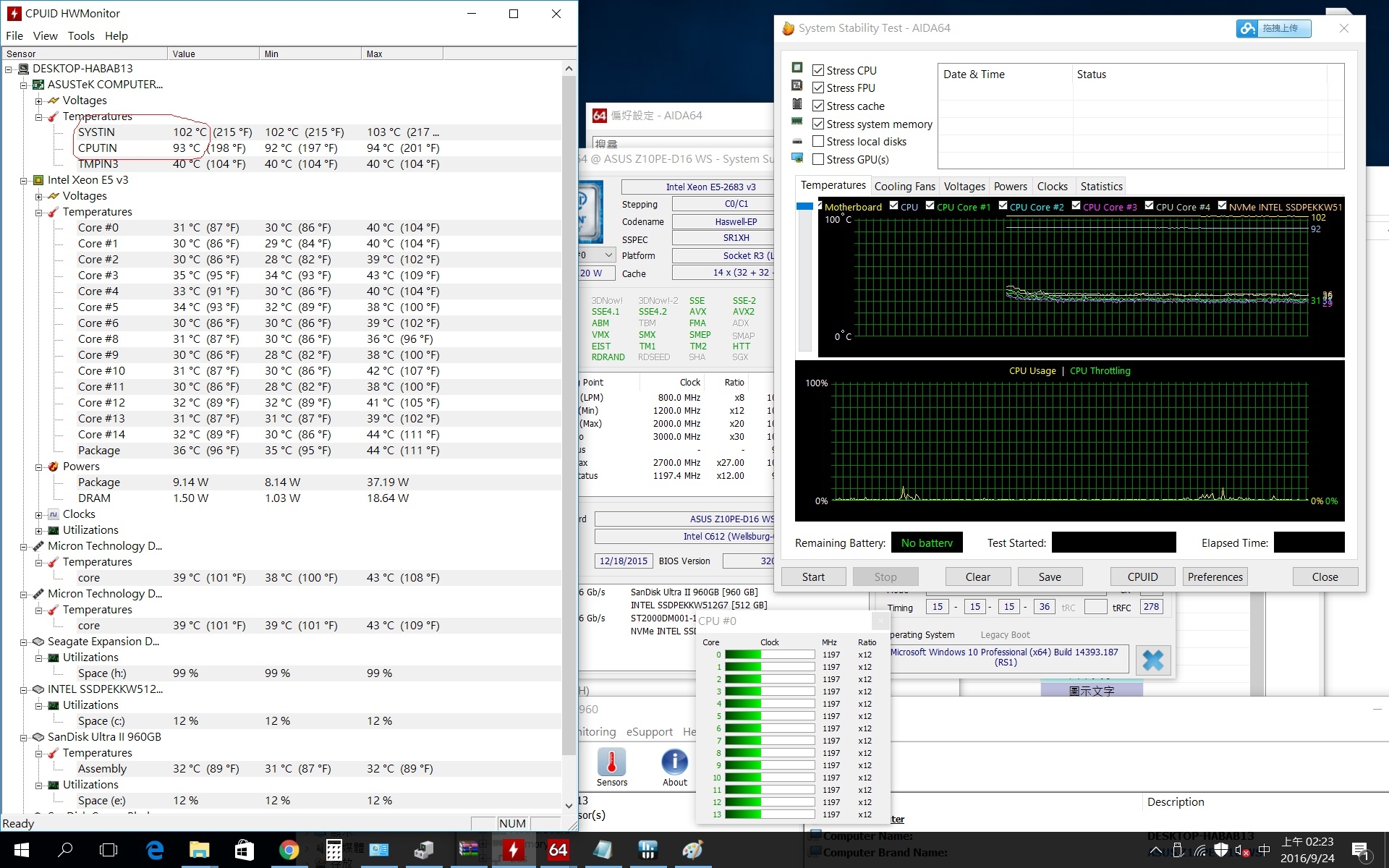
Task: Open HWMonitor View menu
Action: tap(45, 35)
